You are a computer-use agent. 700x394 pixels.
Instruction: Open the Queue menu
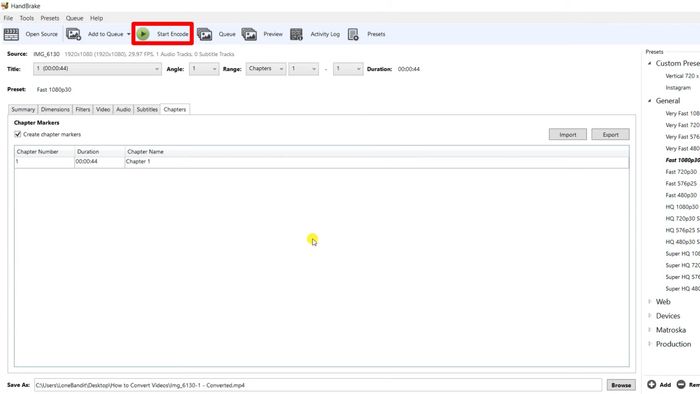pyautogui.click(x=75, y=18)
